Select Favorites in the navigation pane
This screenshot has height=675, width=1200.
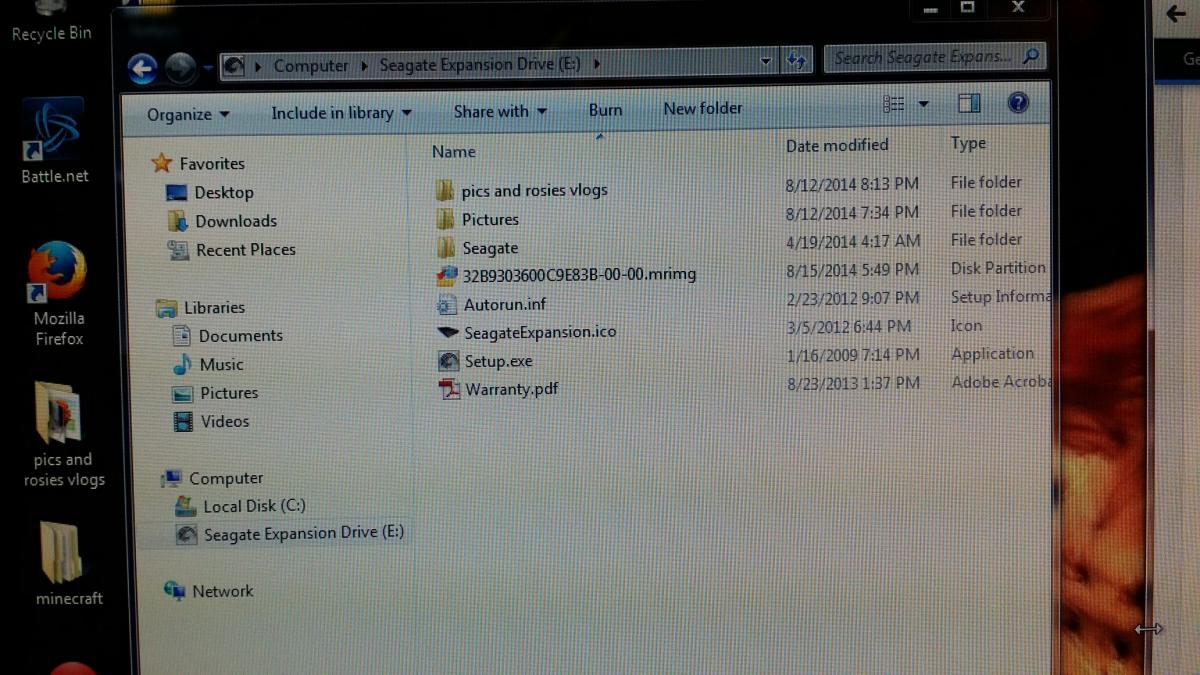click(x=212, y=164)
